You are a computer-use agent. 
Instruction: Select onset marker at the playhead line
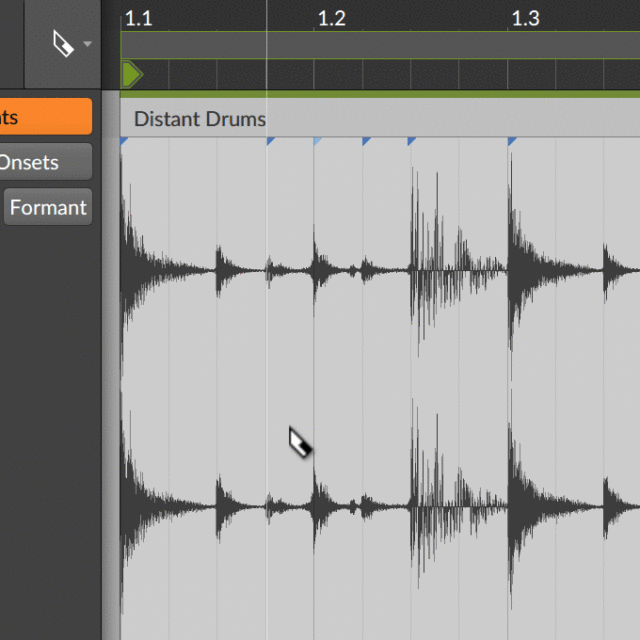tap(270, 141)
